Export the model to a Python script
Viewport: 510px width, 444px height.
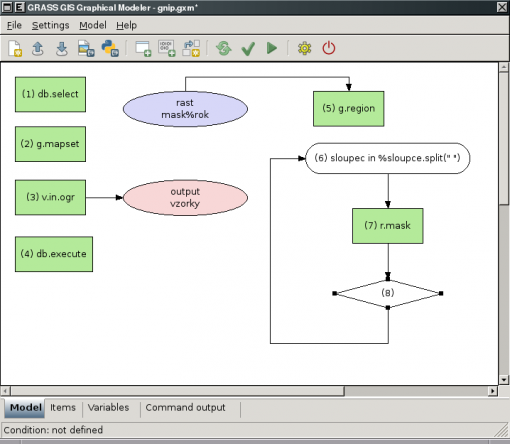[110, 49]
